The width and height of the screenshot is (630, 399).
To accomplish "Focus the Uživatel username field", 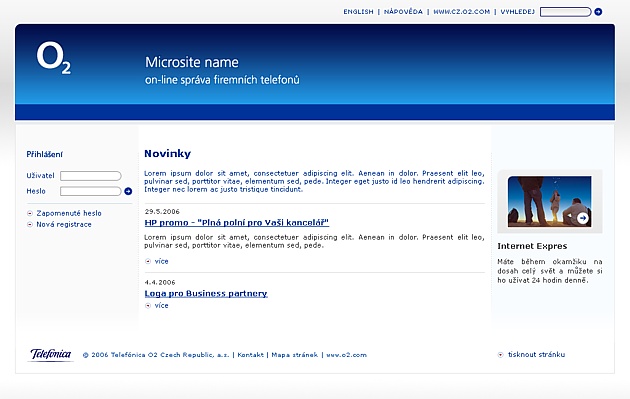I will tap(91, 176).
